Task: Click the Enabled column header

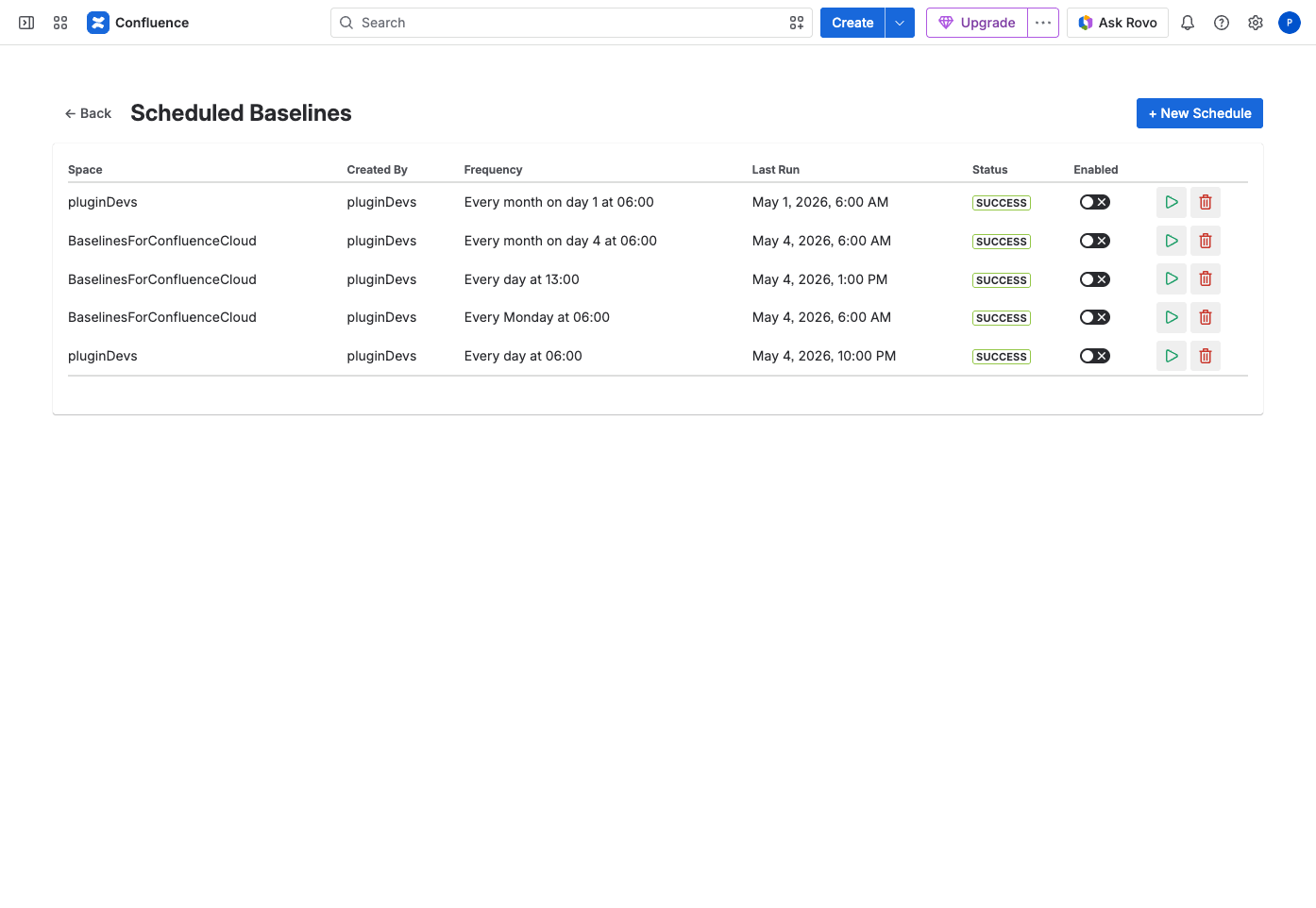Action: tap(1095, 170)
